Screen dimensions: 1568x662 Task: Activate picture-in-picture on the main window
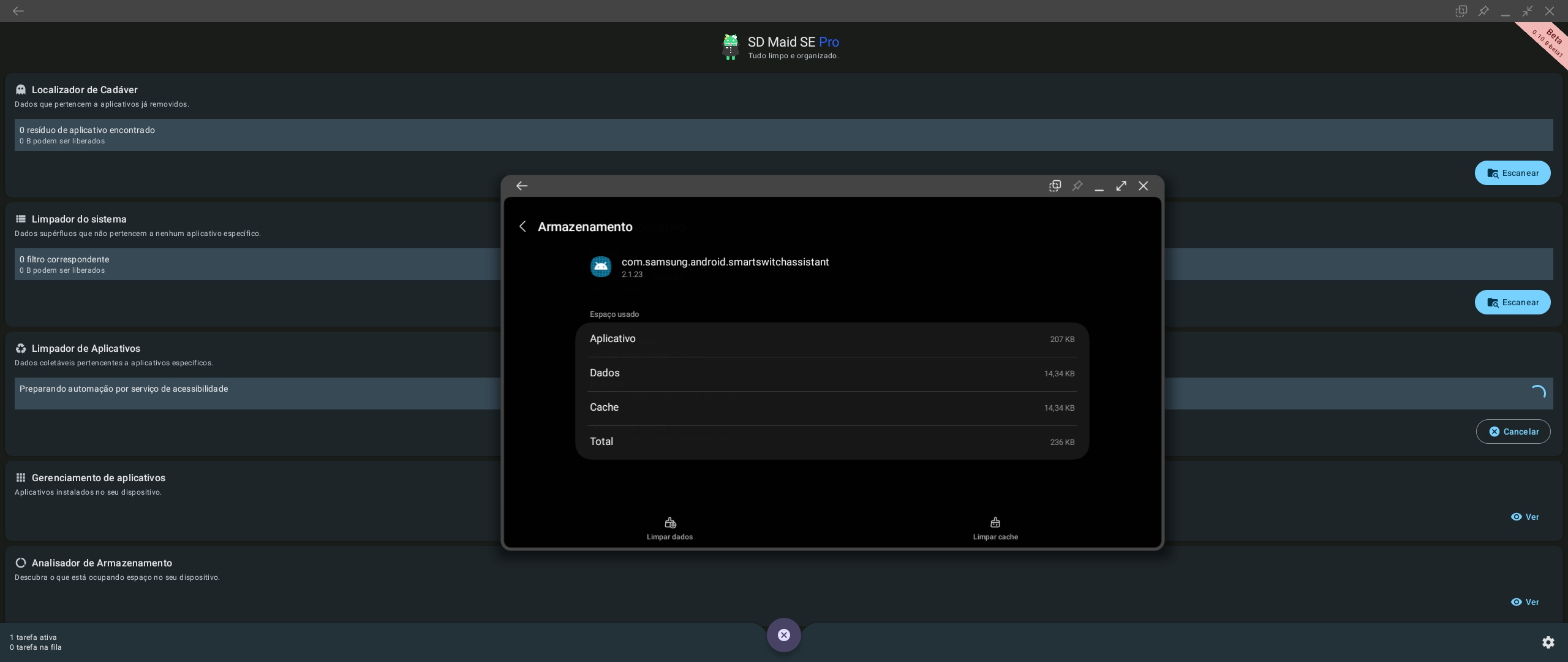coord(1461,10)
